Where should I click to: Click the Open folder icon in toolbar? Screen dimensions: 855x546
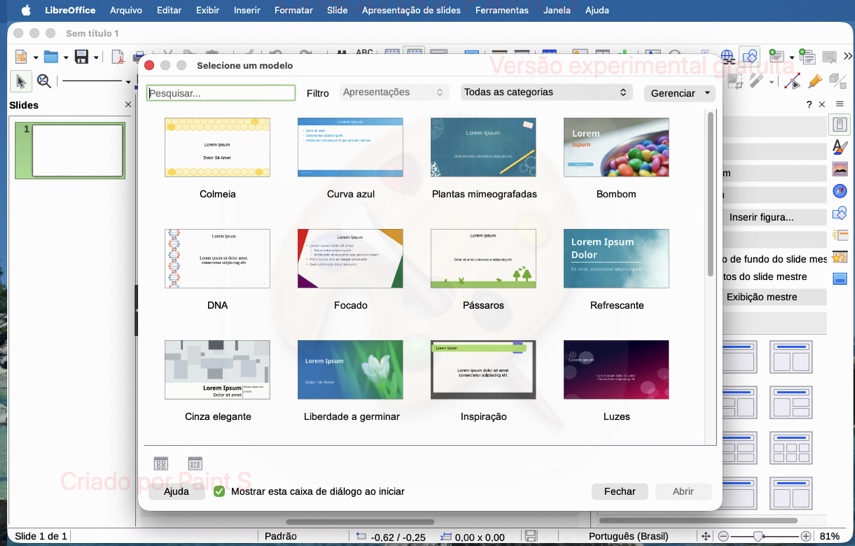tap(51, 57)
